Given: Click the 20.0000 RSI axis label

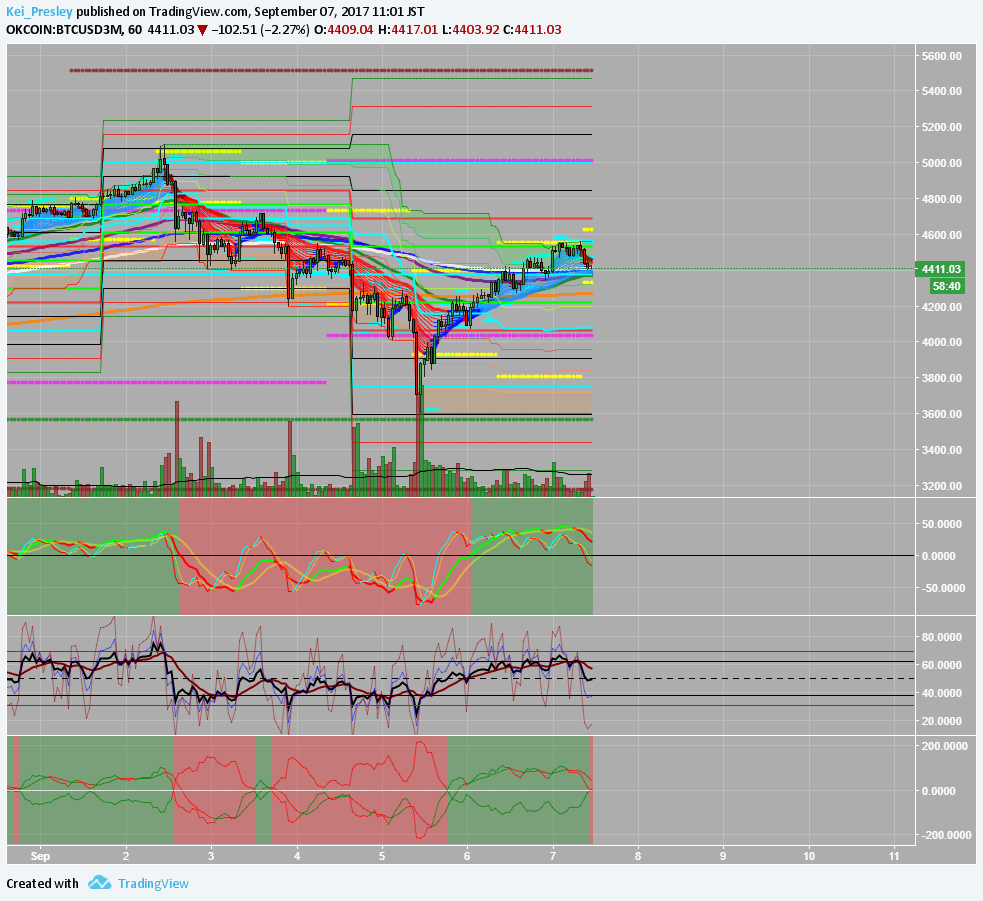Looking at the screenshot, I should point(942,721).
